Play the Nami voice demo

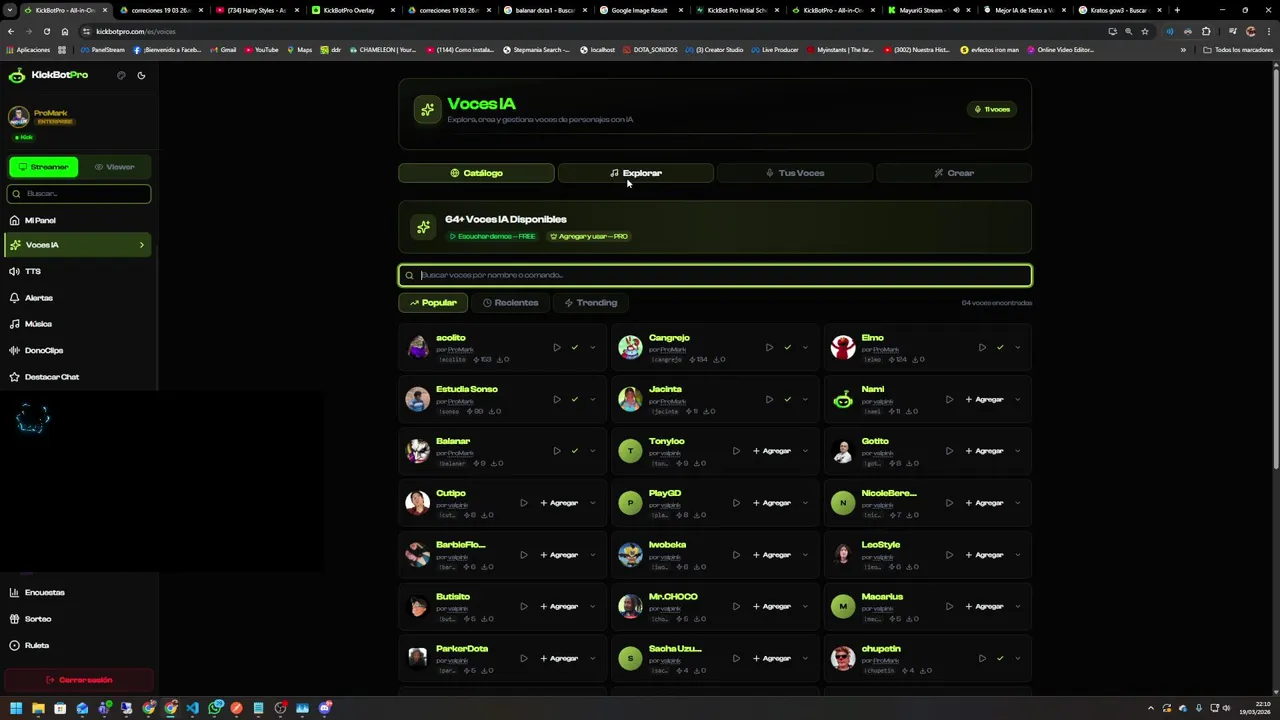[949, 399]
